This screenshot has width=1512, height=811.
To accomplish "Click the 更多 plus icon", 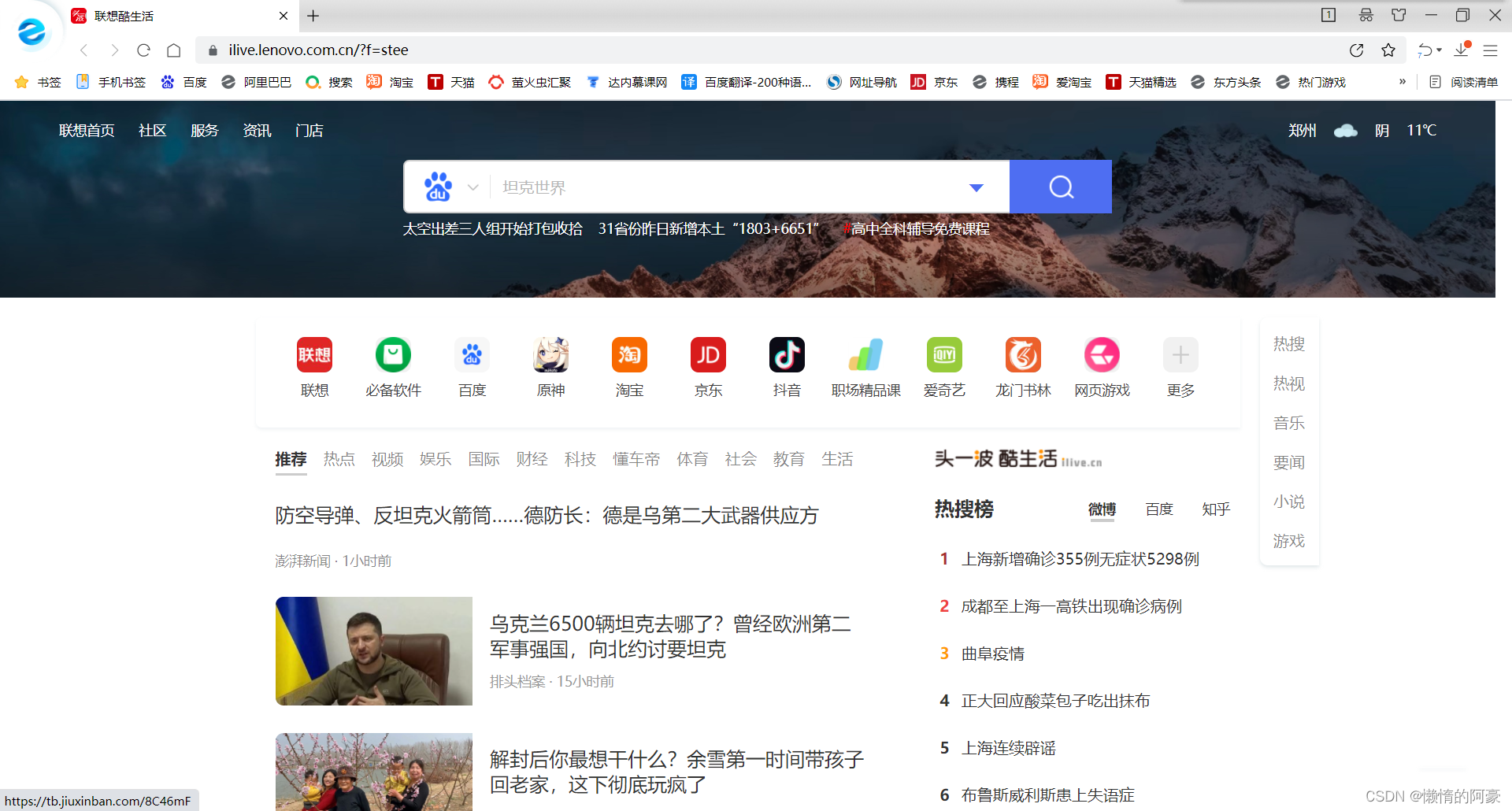I will [x=1180, y=355].
